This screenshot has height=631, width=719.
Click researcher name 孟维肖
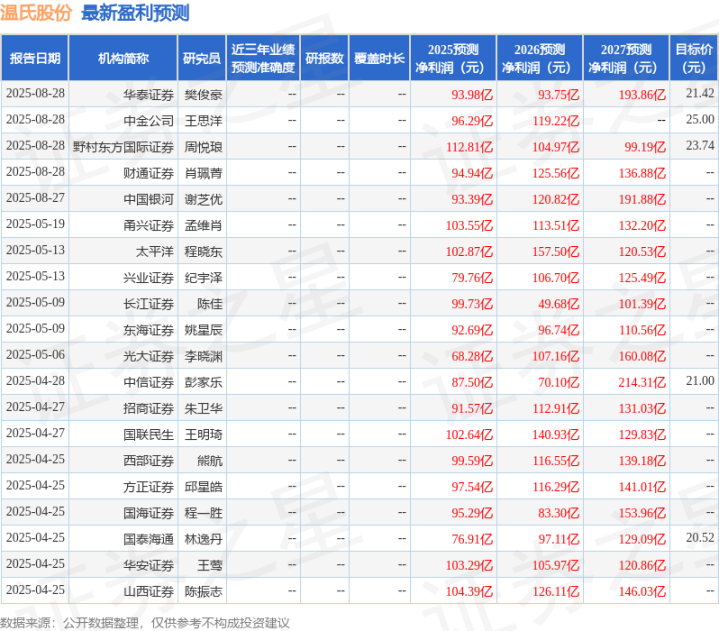pyautogui.click(x=203, y=226)
